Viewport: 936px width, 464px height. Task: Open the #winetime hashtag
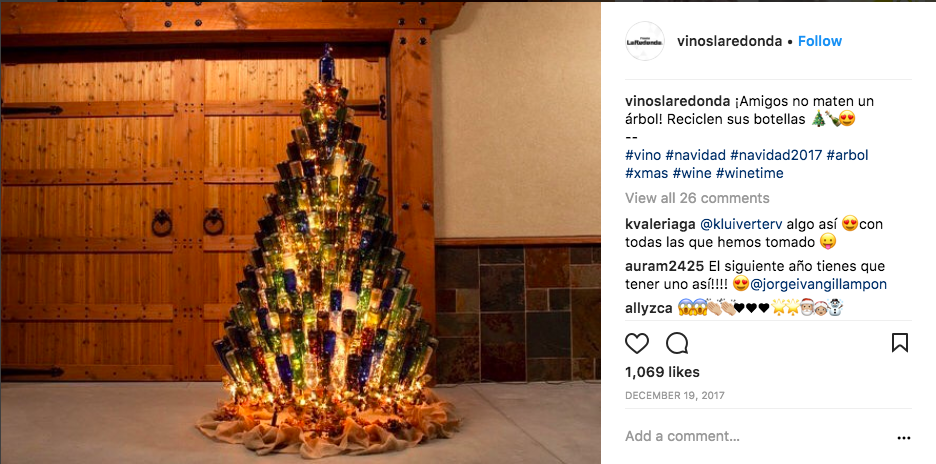tap(749, 173)
